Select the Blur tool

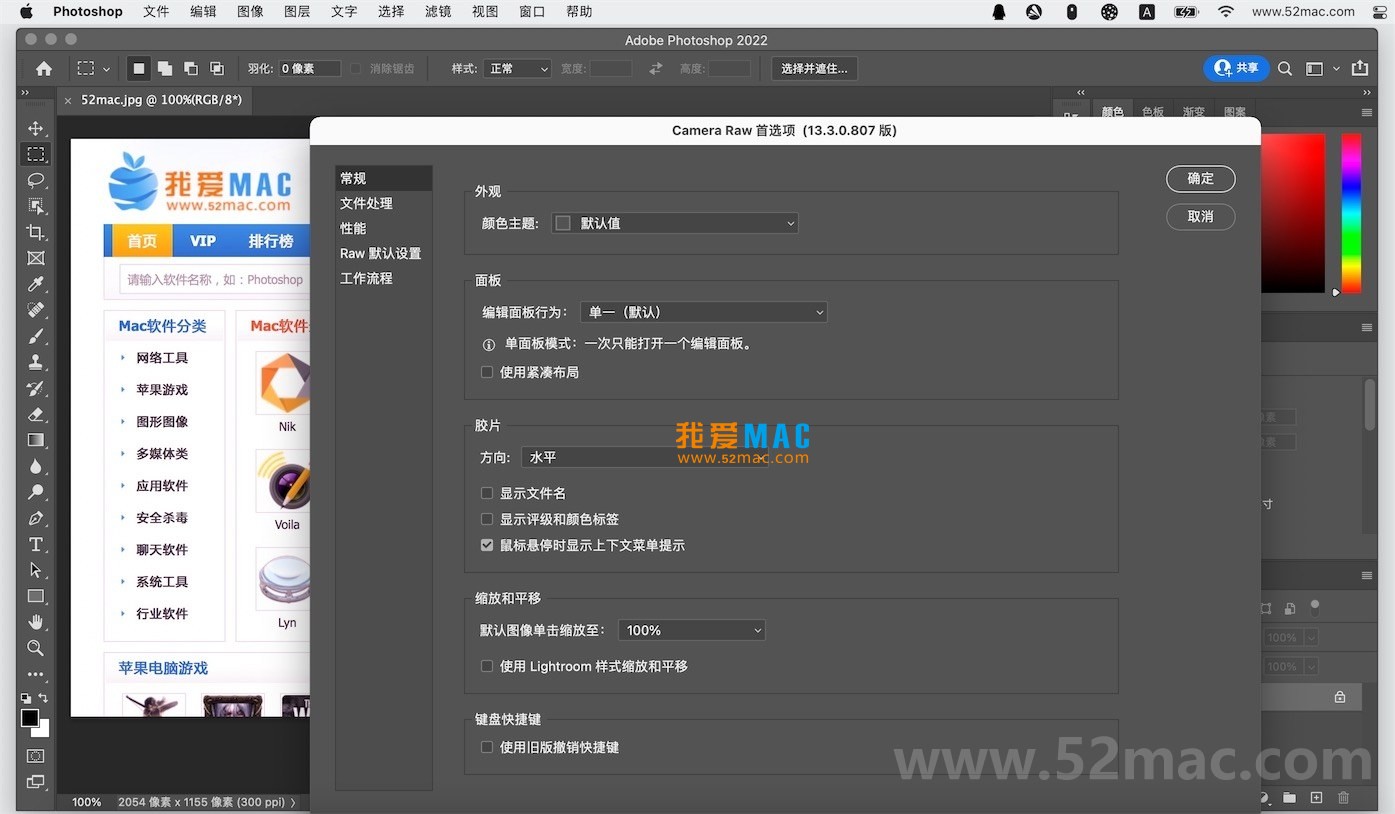(x=36, y=466)
